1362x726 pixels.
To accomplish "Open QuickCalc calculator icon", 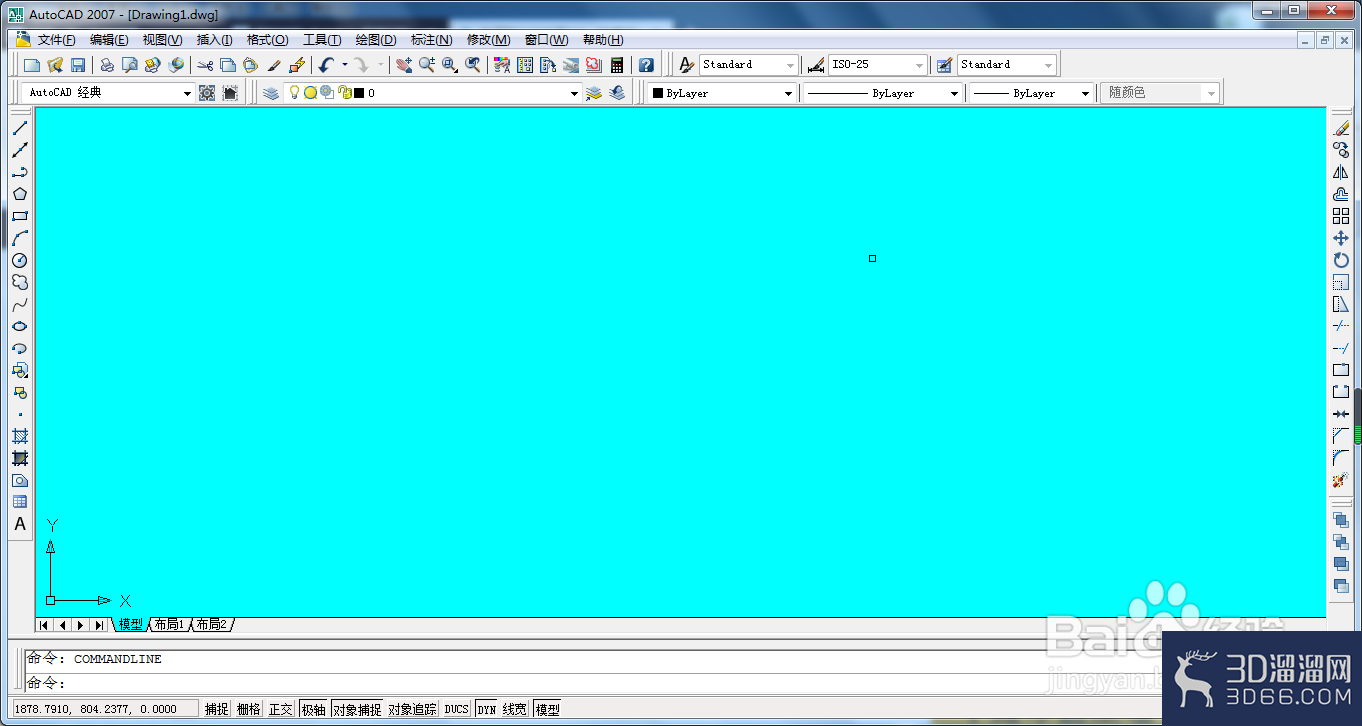I will (617, 65).
